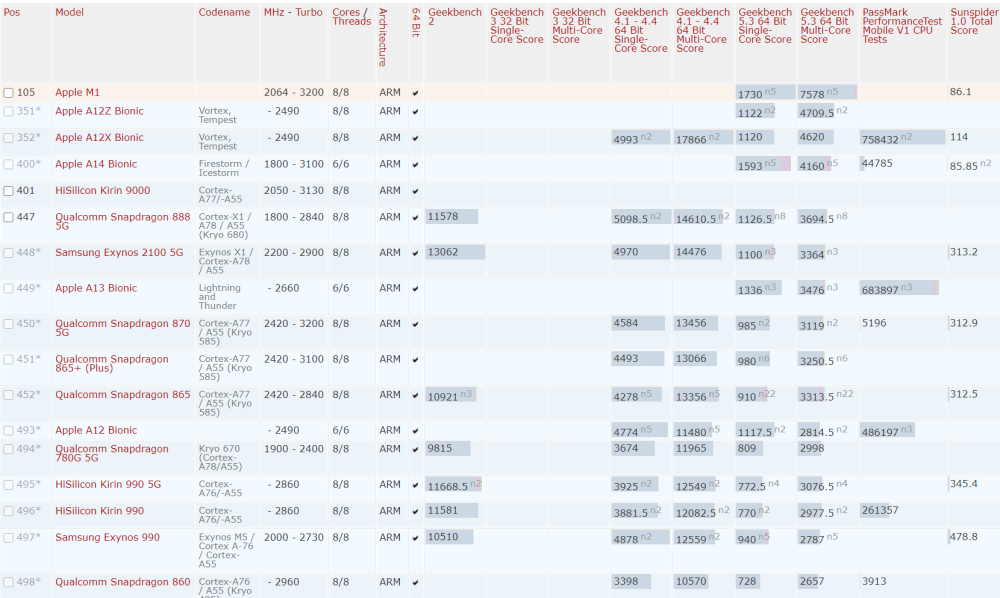This screenshot has width=1000, height=598.
Task: Open the Snapdragon 865+ (Plus) link
Action: click(x=112, y=363)
